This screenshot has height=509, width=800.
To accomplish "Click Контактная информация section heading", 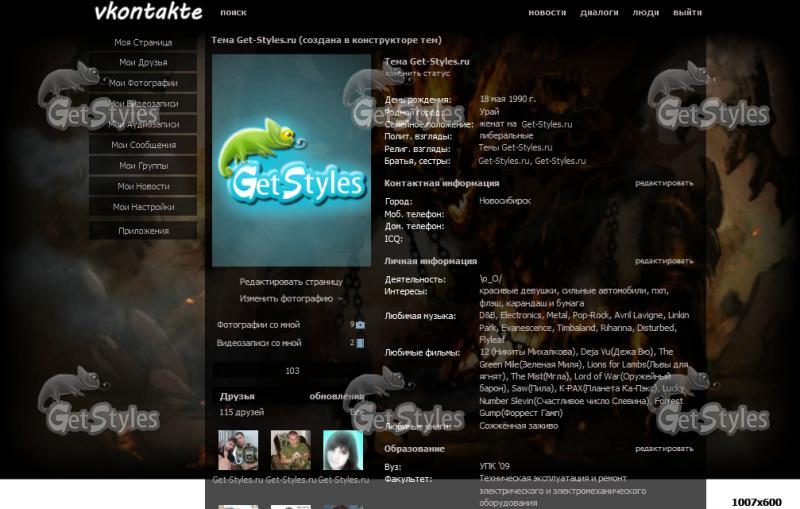I will [441, 183].
